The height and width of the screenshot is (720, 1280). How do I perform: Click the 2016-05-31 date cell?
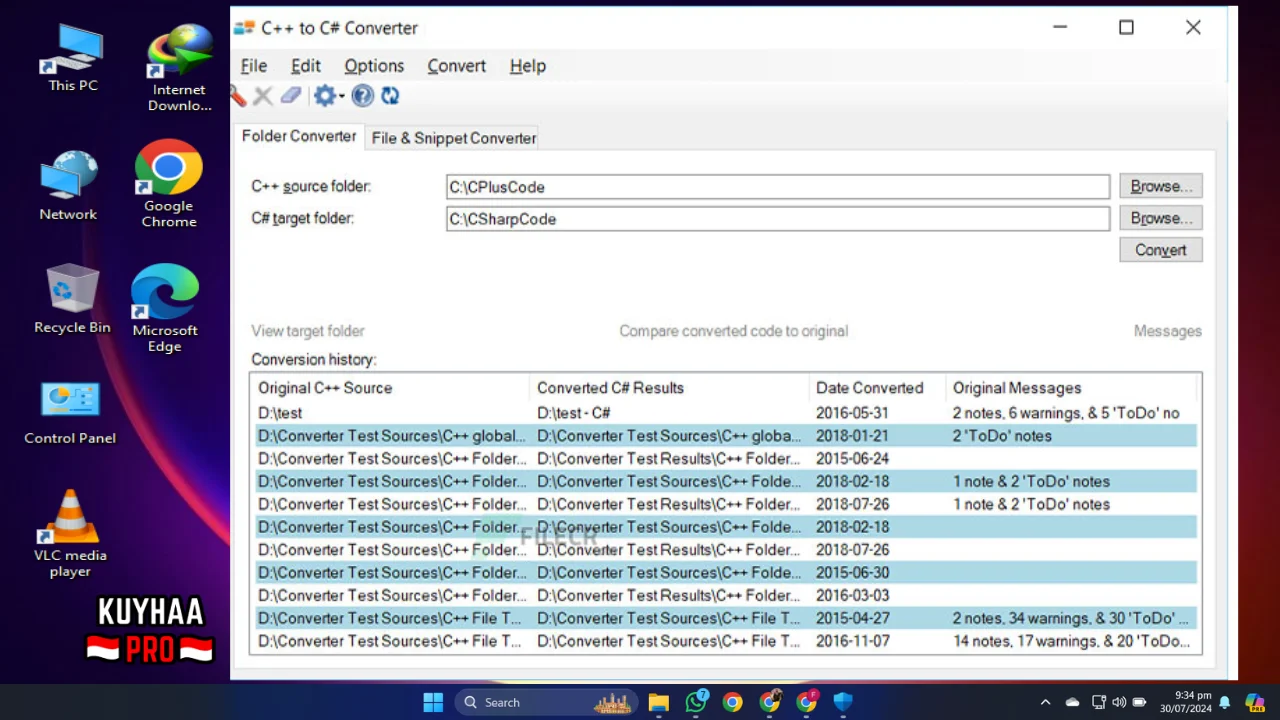tap(852, 413)
